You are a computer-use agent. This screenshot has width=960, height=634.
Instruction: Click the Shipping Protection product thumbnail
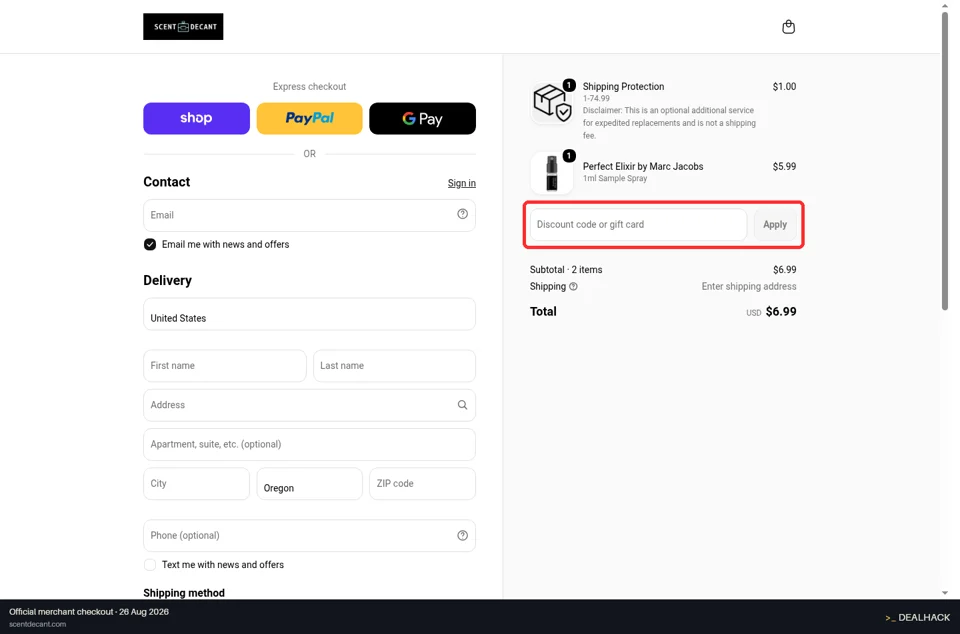551,102
